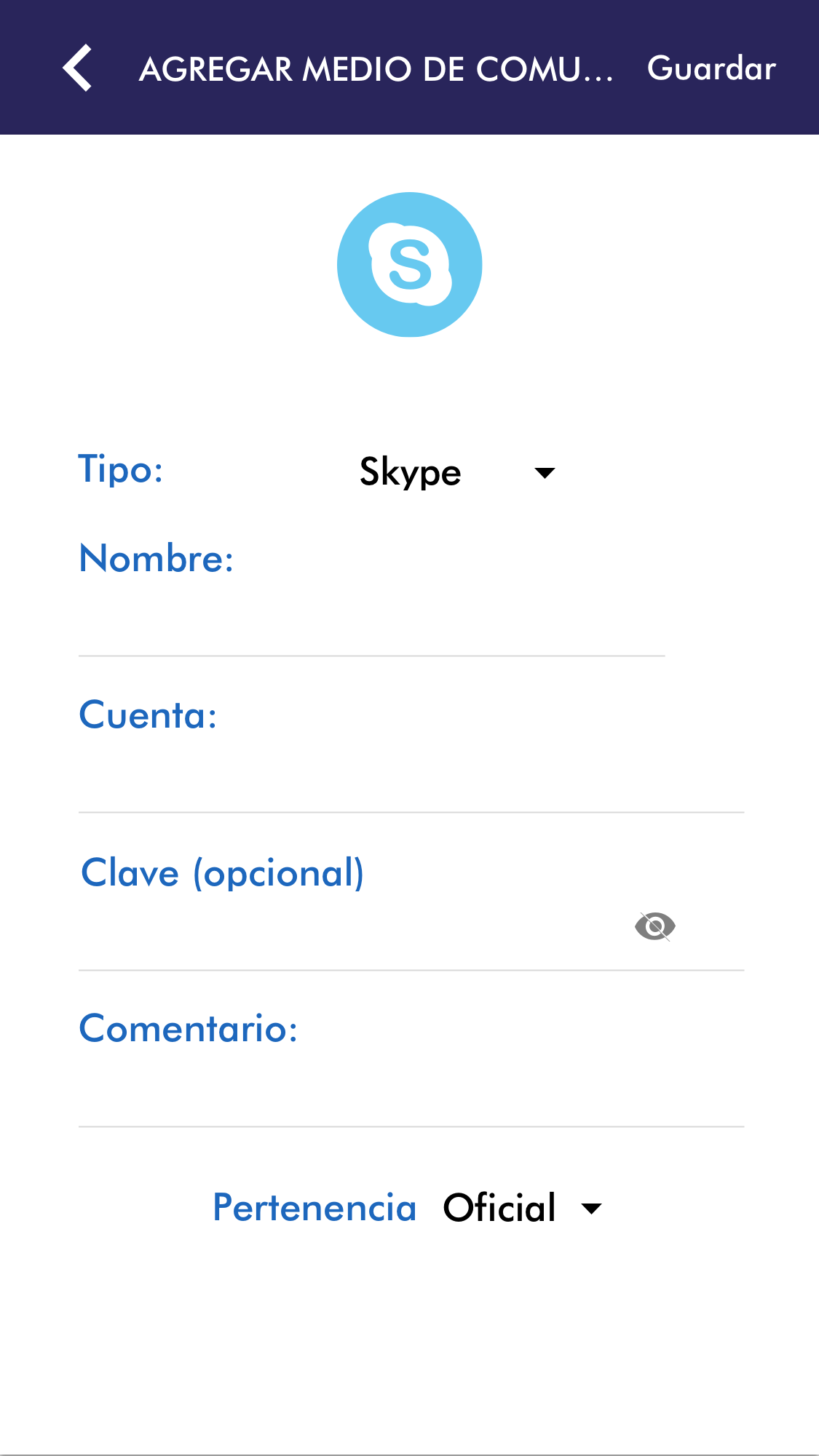Select the Skype type value text
819x1456 pixels.
point(411,473)
